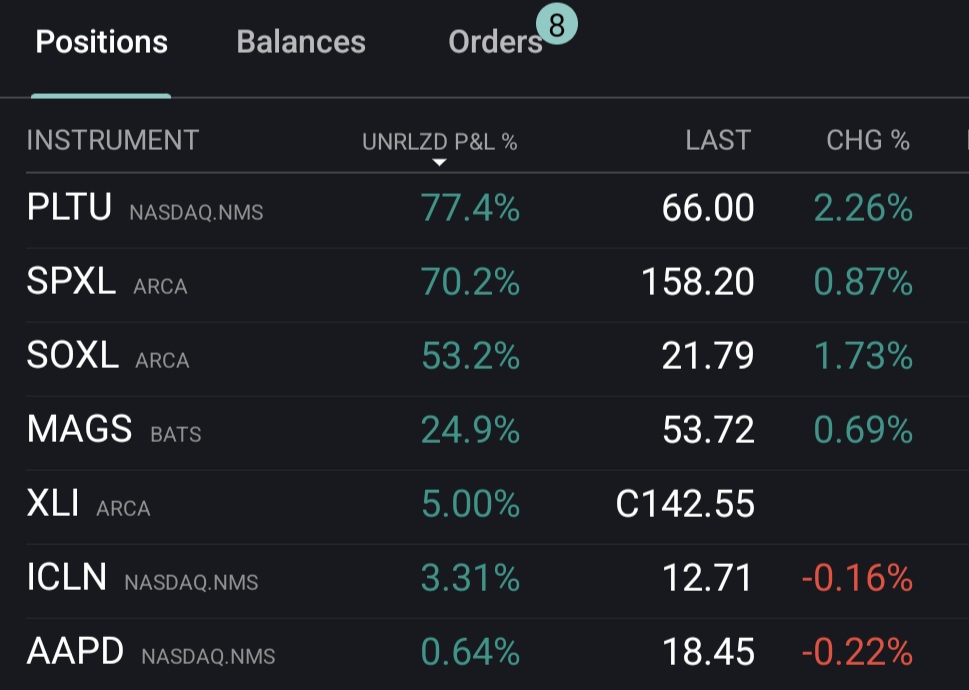Click SPXL's last price 158.20
Image resolution: width=969 pixels, height=690 pixels.
point(698,283)
